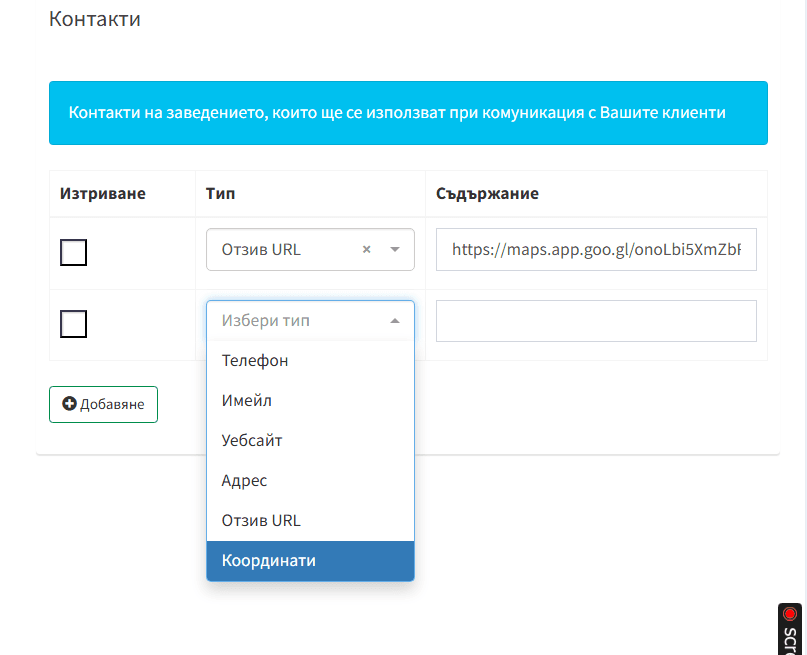Click the down arrow of the Отзив URL dropdown
807x655 pixels.
point(395,250)
